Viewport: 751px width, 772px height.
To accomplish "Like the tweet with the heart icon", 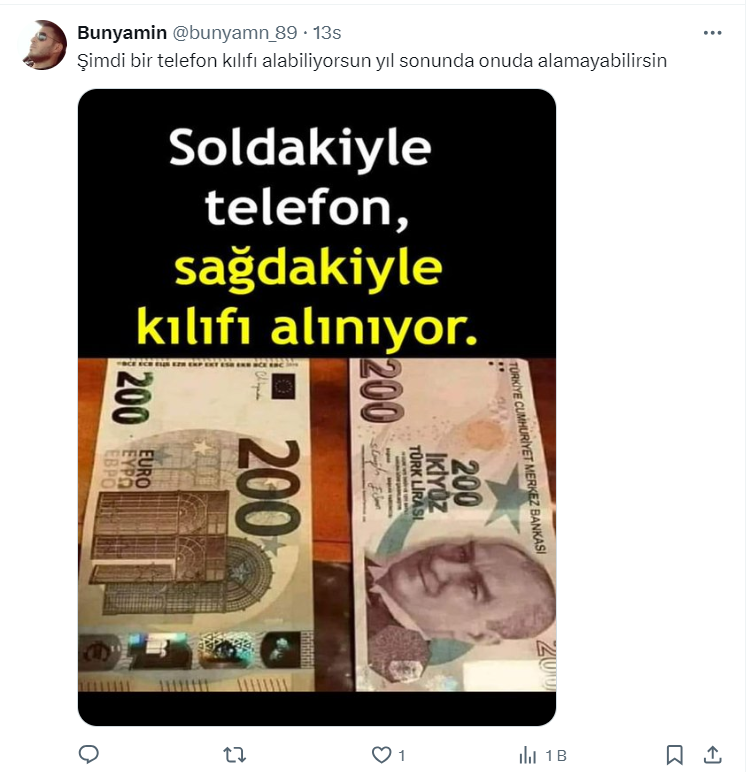I will [x=381, y=754].
